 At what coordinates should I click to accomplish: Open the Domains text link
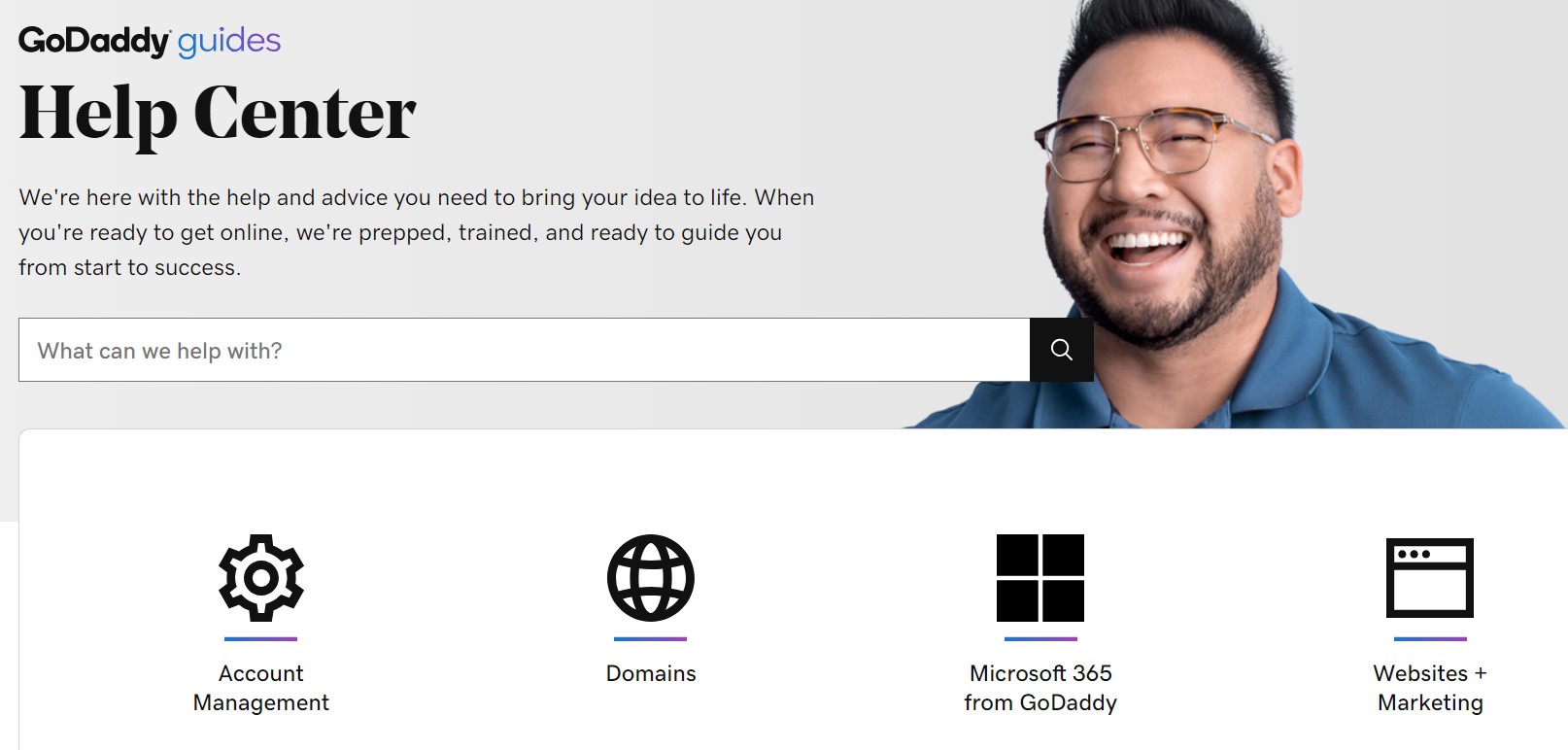point(651,673)
